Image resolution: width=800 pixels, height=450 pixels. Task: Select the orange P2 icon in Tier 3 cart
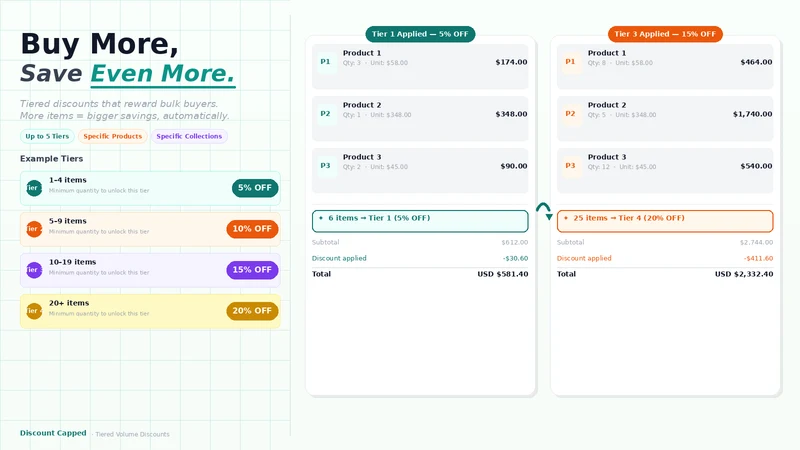point(570,114)
